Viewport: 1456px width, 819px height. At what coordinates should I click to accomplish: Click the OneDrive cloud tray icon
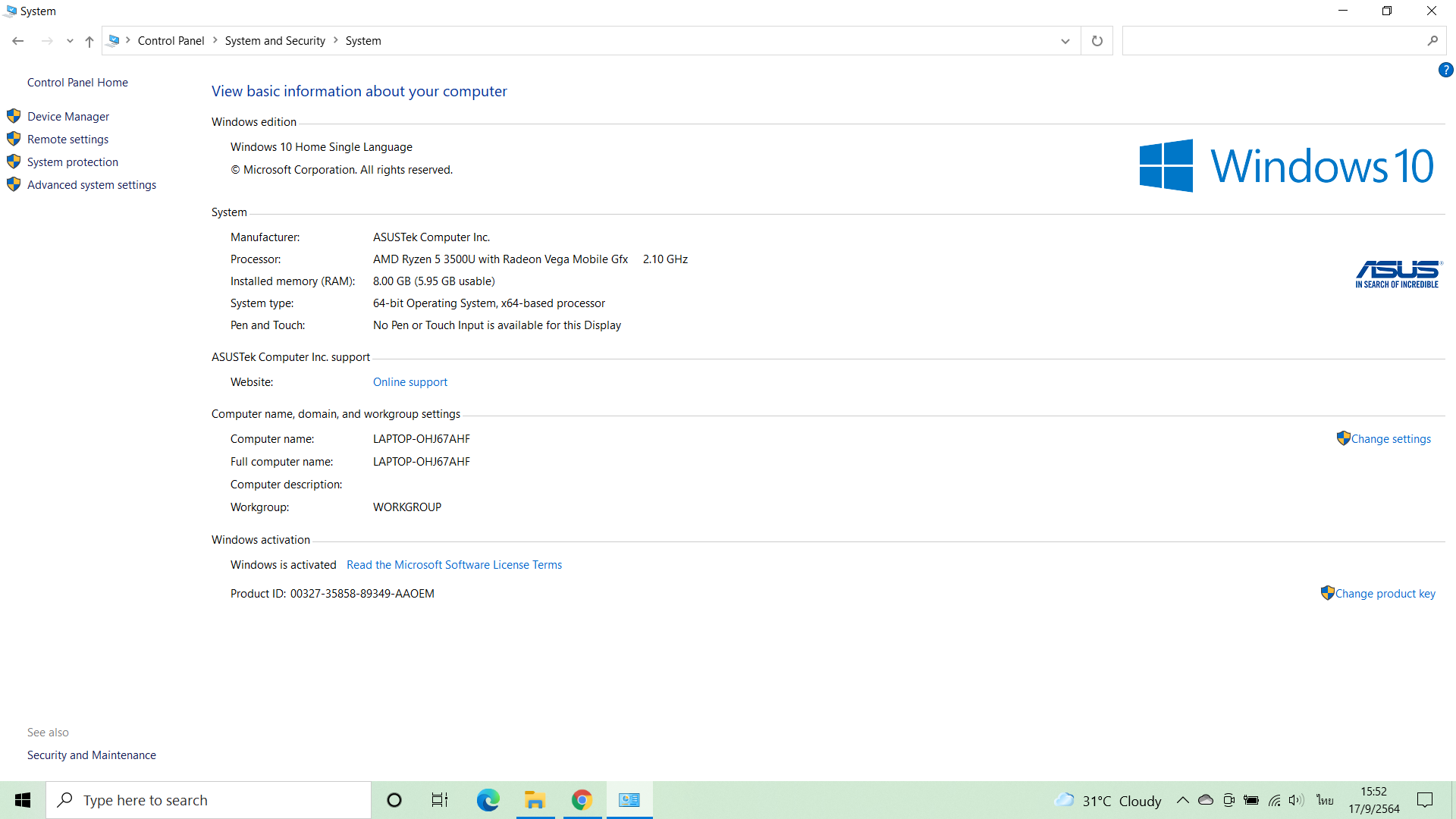pos(1206,800)
